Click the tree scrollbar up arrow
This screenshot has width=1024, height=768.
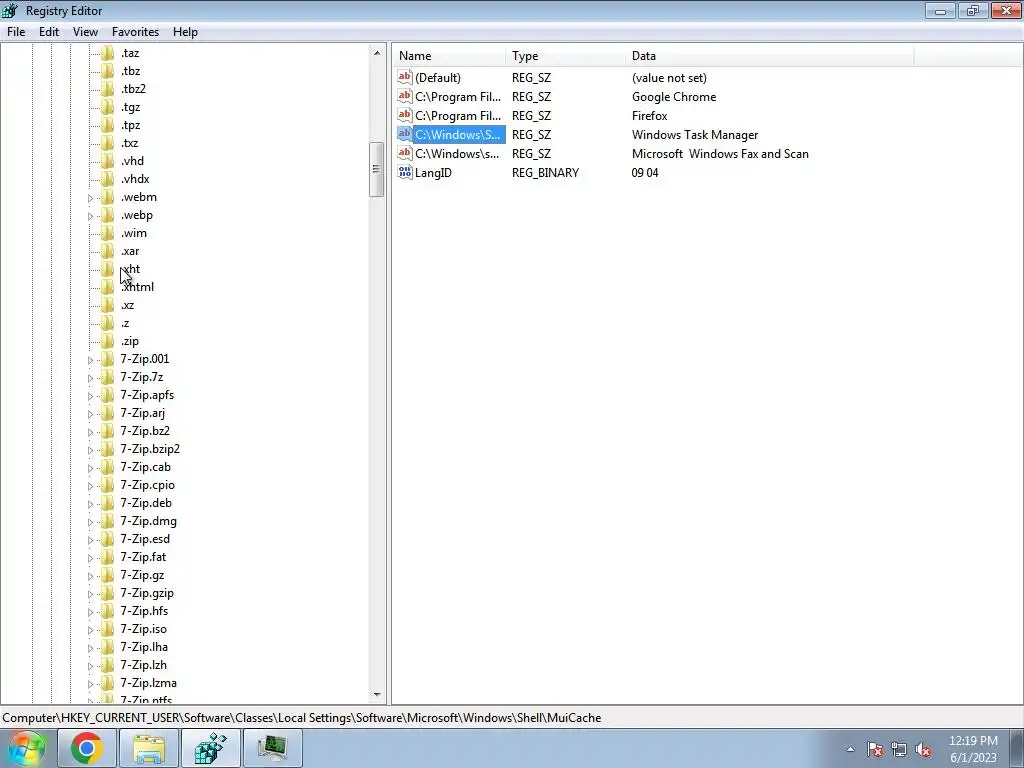[x=377, y=52]
